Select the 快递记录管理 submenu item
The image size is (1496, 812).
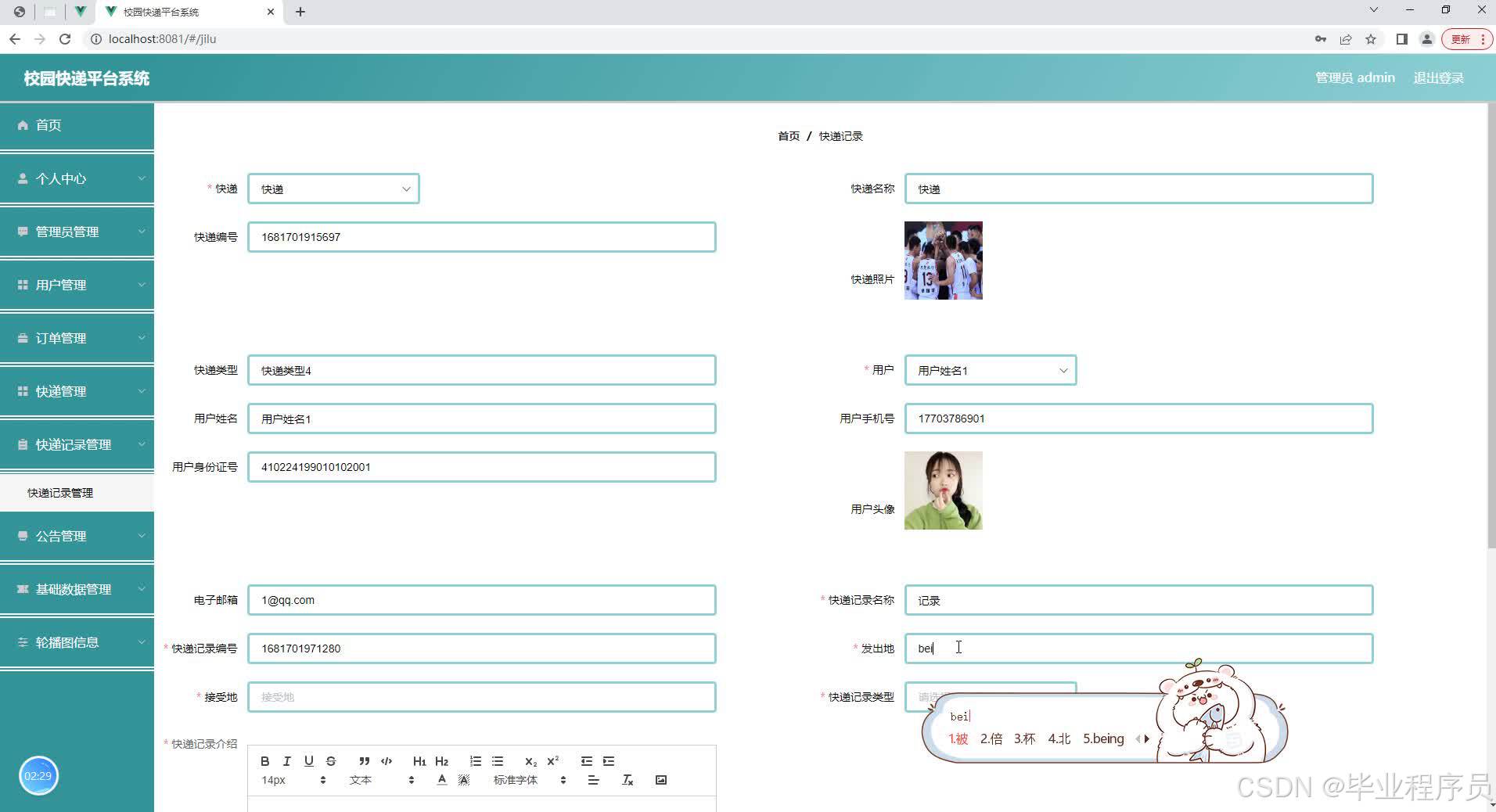point(77,493)
